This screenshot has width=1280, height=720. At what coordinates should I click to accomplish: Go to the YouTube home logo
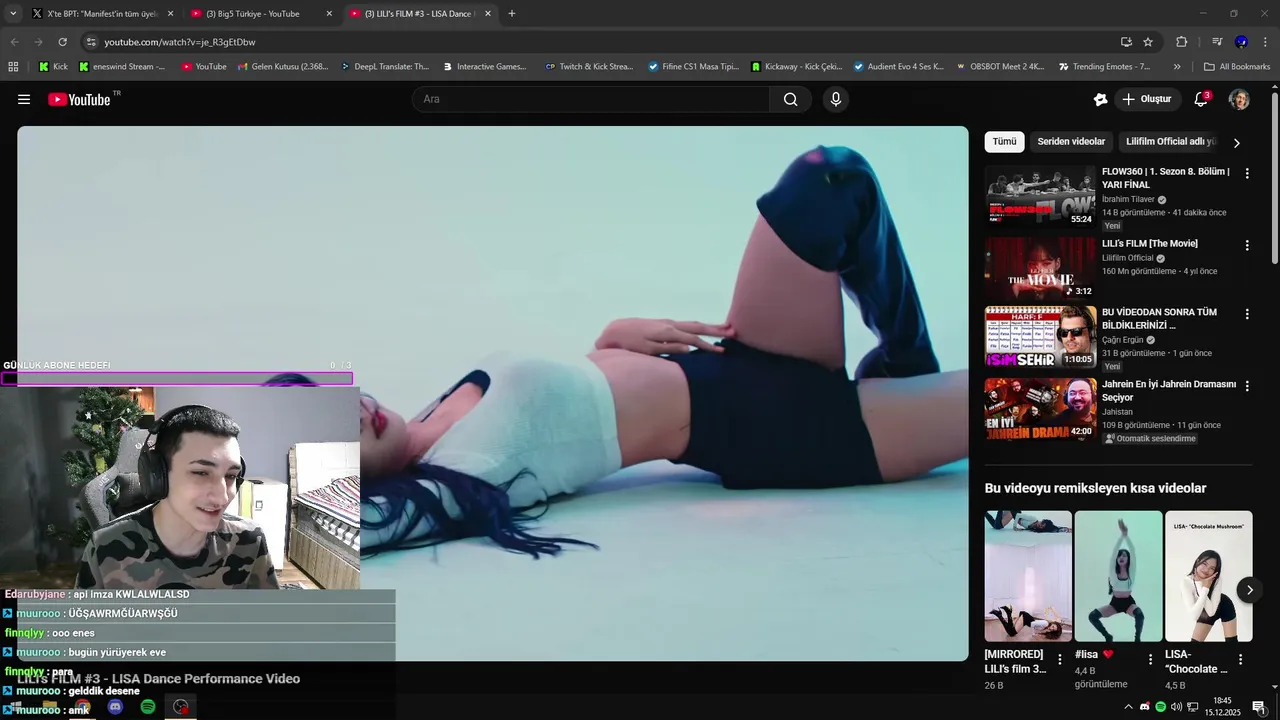click(79, 99)
